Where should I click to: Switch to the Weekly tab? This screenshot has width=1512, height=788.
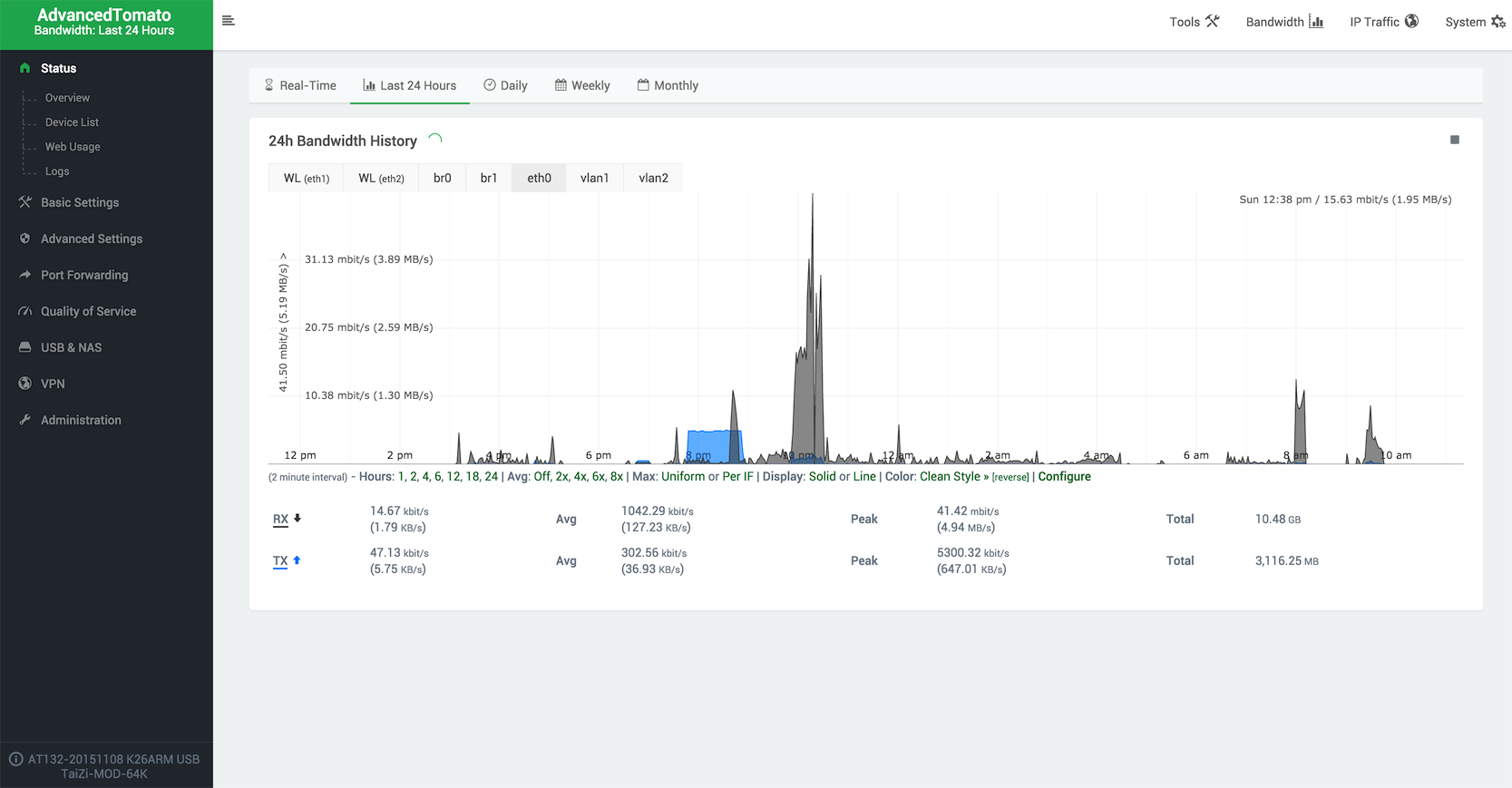click(582, 85)
